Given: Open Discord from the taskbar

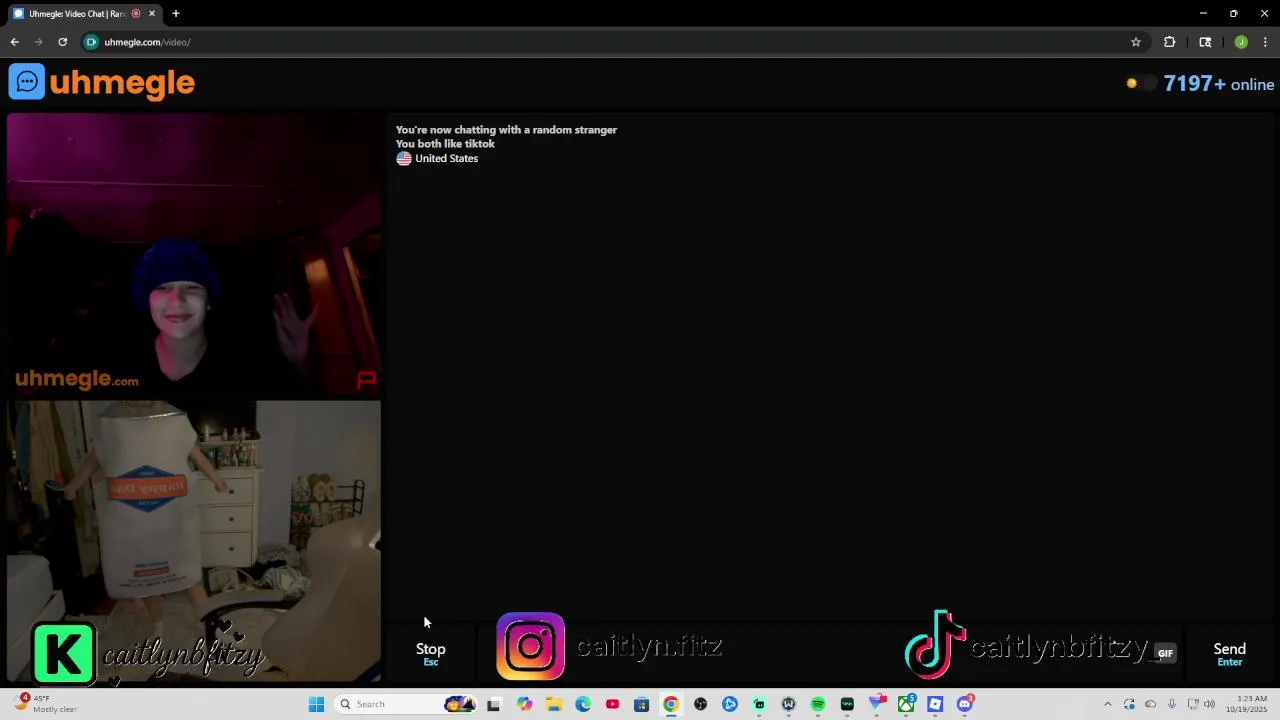Looking at the screenshot, I should pyautogui.click(x=965, y=704).
